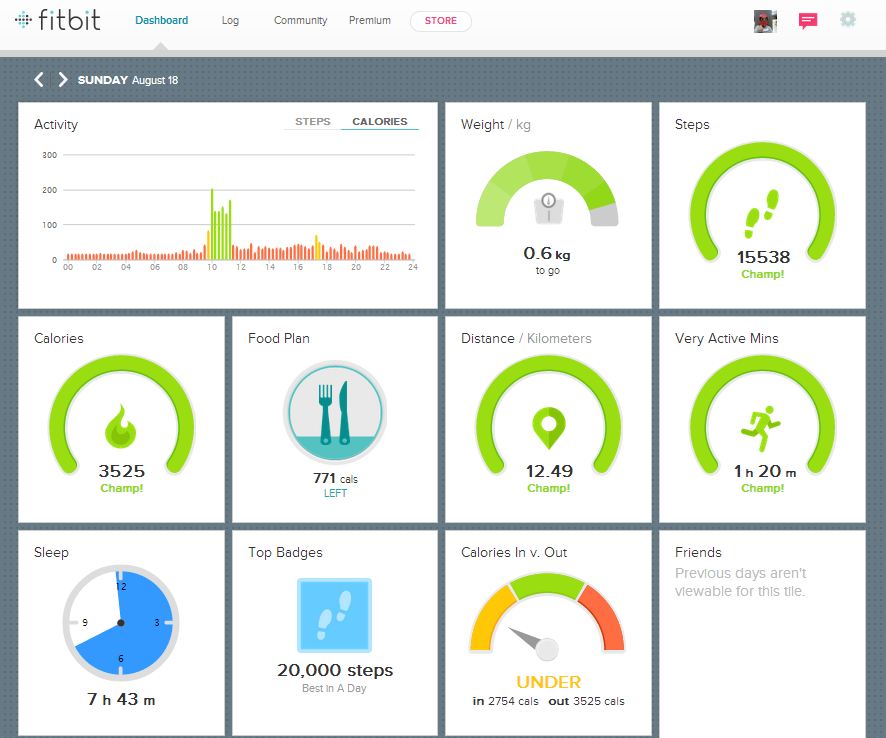This screenshot has height=738, width=886.
Task: Go to the Community page
Action: (300, 20)
